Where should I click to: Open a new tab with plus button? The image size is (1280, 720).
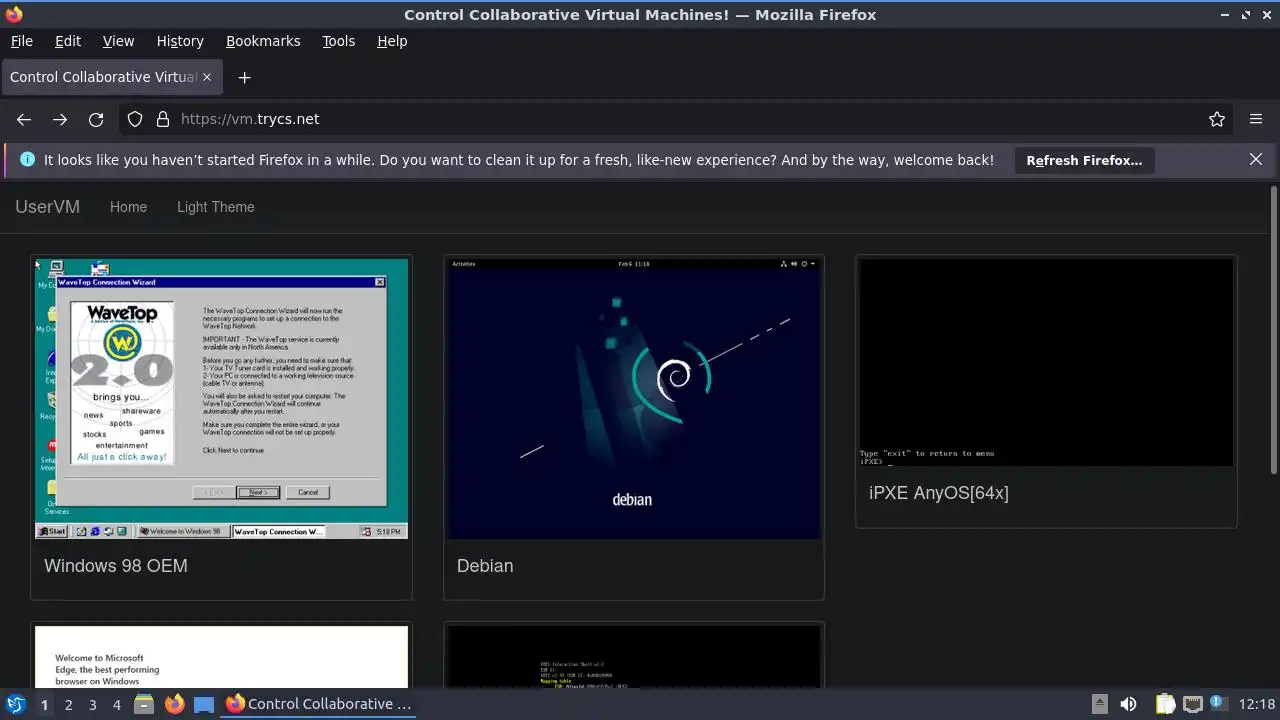[244, 77]
